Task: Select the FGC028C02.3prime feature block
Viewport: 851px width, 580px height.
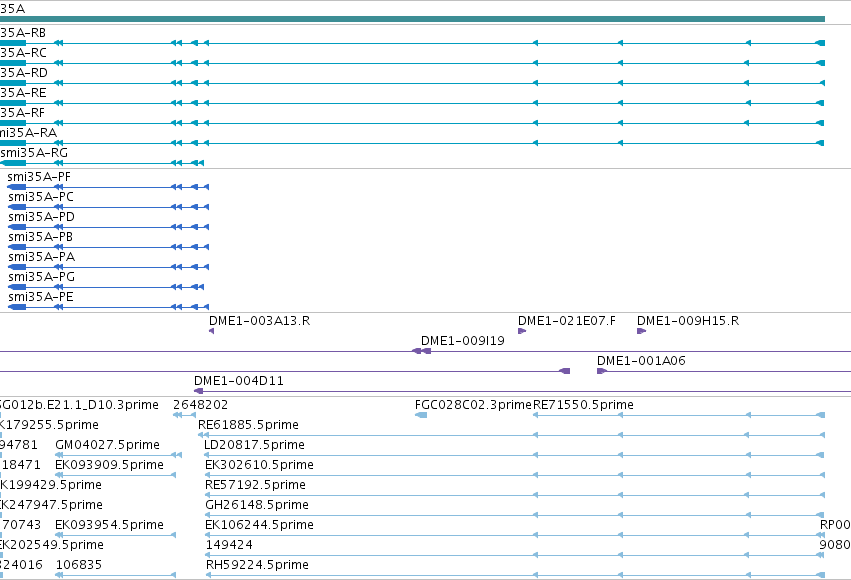Action: [421, 415]
